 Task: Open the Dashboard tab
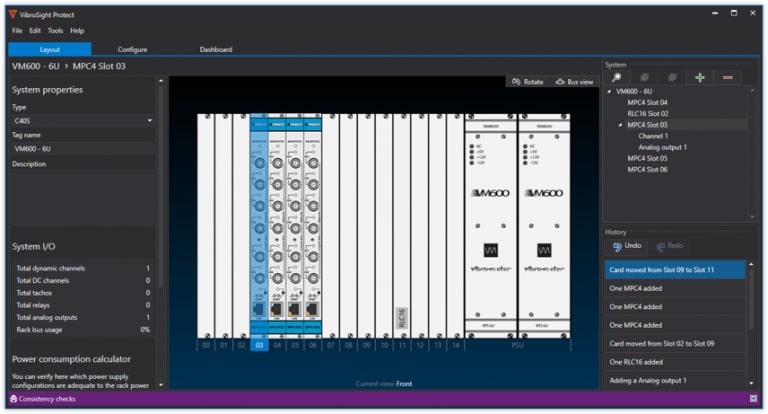coord(215,49)
